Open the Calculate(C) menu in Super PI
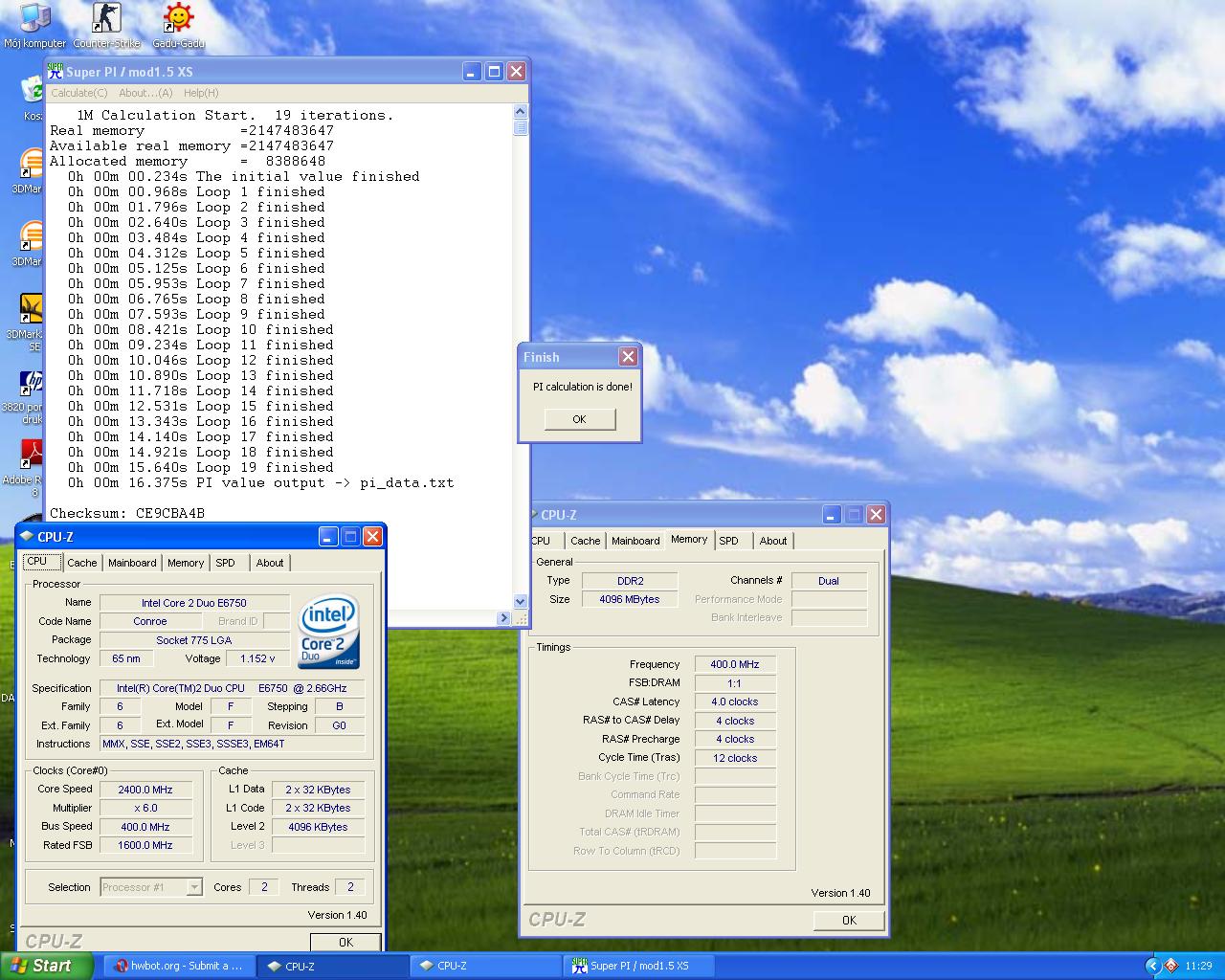 point(78,93)
